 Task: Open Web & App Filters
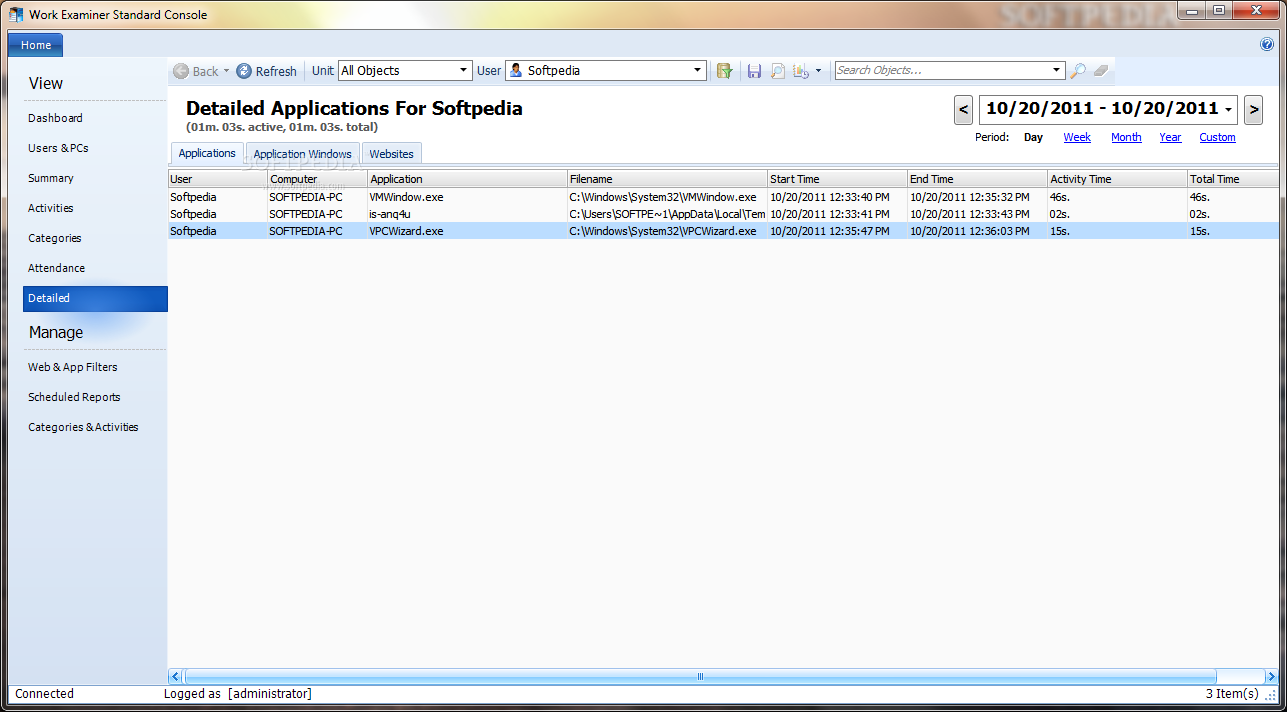click(72, 367)
